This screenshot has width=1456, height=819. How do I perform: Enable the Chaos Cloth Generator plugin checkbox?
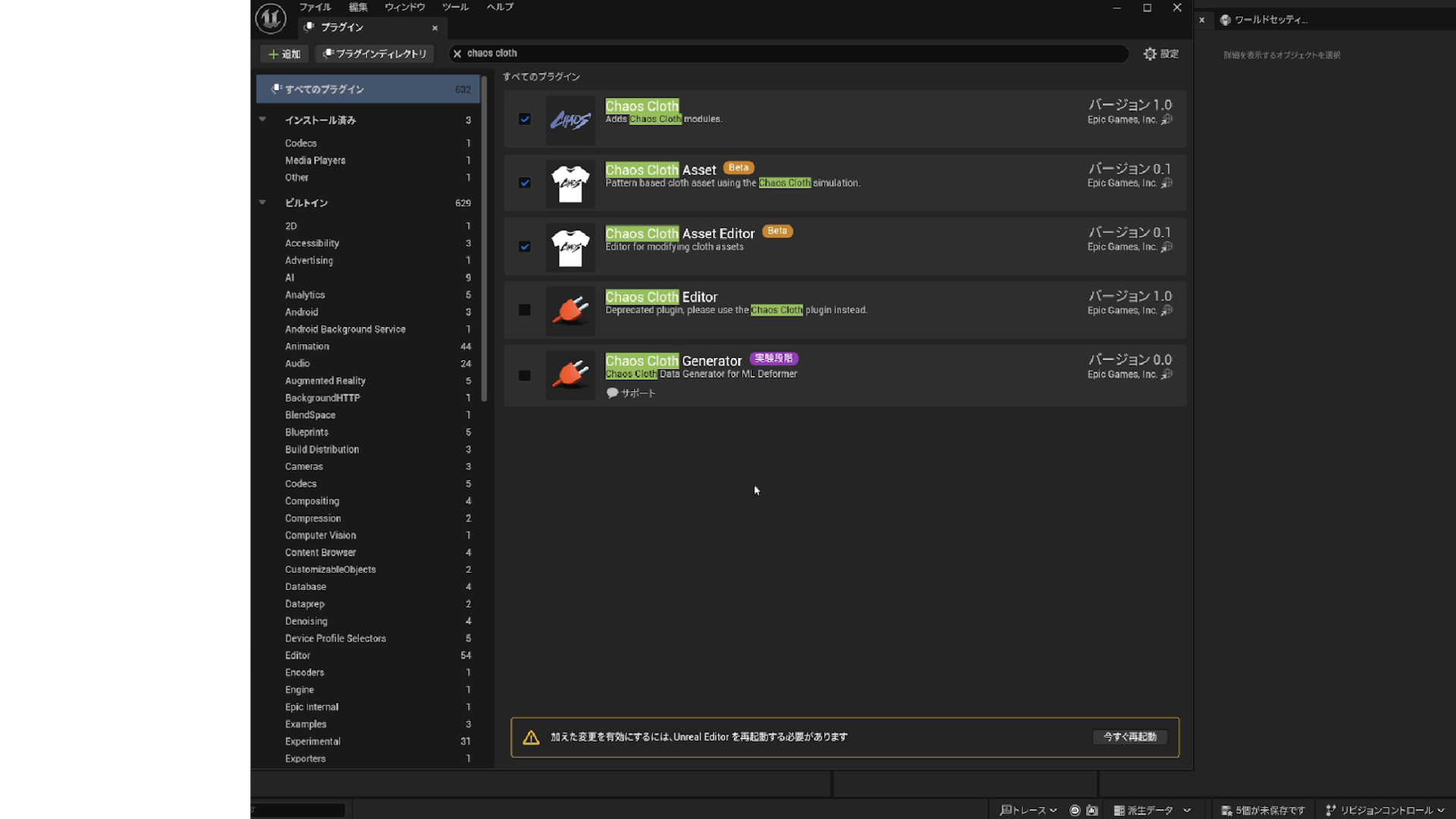[525, 375]
